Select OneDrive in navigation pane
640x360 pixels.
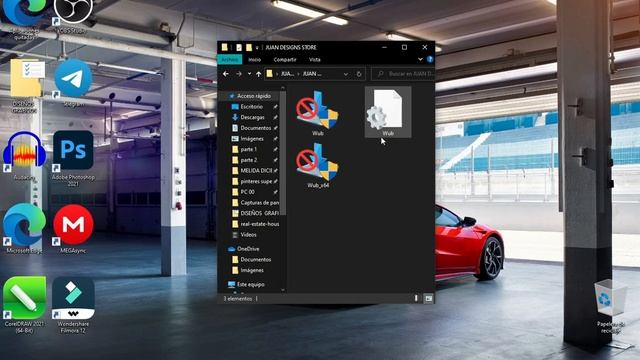[248, 249]
